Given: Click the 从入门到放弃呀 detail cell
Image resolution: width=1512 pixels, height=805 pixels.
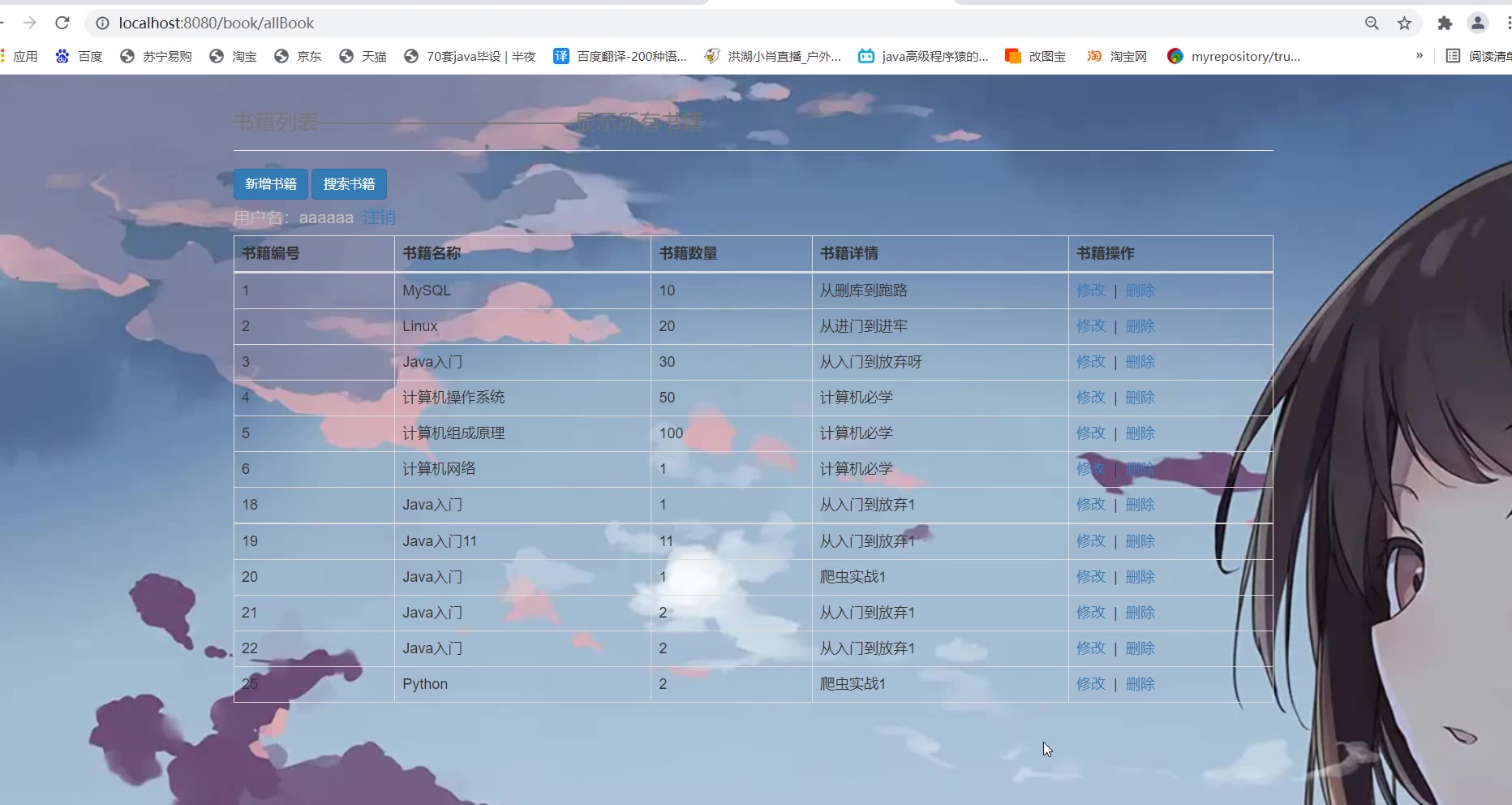Looking at the screenshot, I should click(x=940, y=362).
